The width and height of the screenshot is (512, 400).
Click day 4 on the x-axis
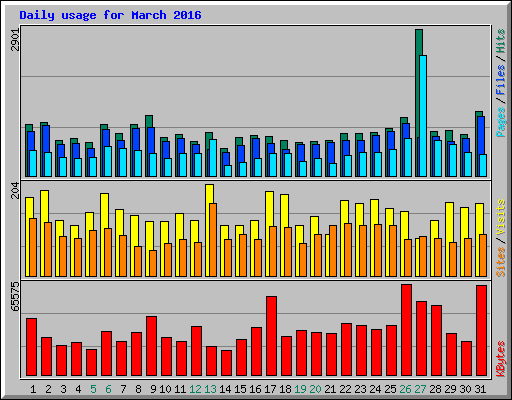(78, 389)
